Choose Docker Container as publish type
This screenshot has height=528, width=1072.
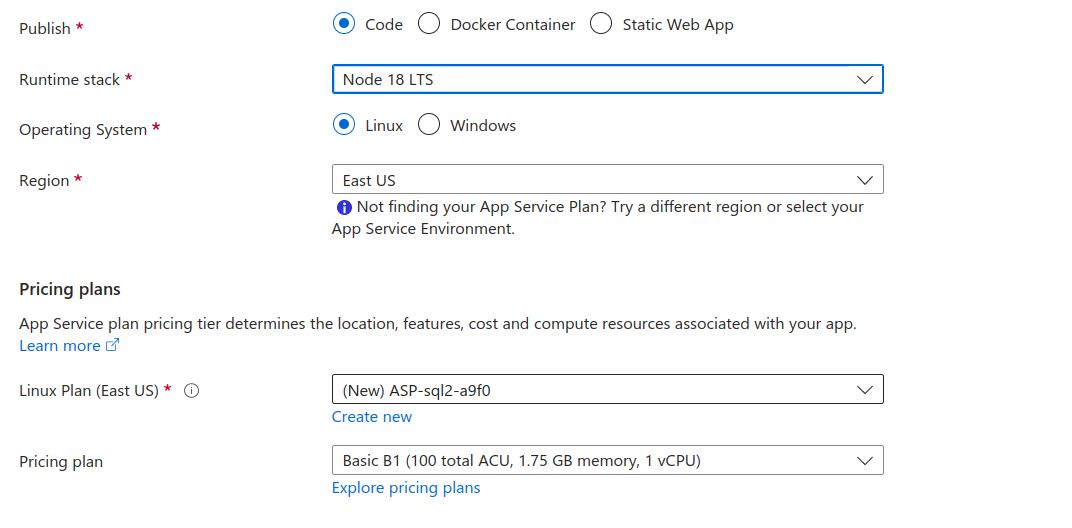[429, 24]
